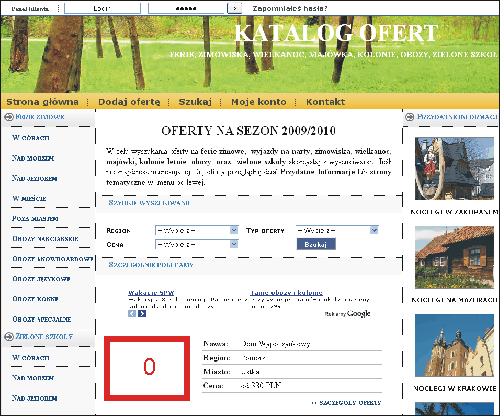The width and height of the screenshot is (500, 416).
Task: Click the Noclegi w Zakopanem caption
Action: 455,212
